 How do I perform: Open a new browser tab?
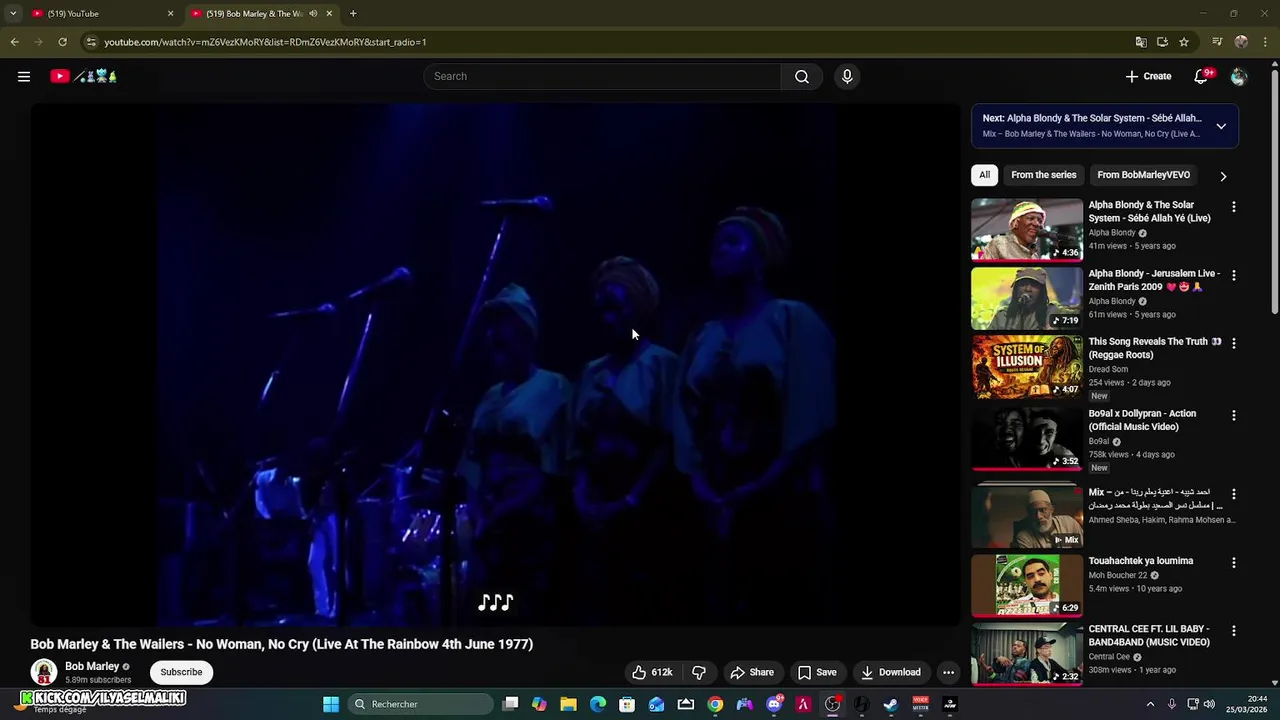click(x=353, y=14)
